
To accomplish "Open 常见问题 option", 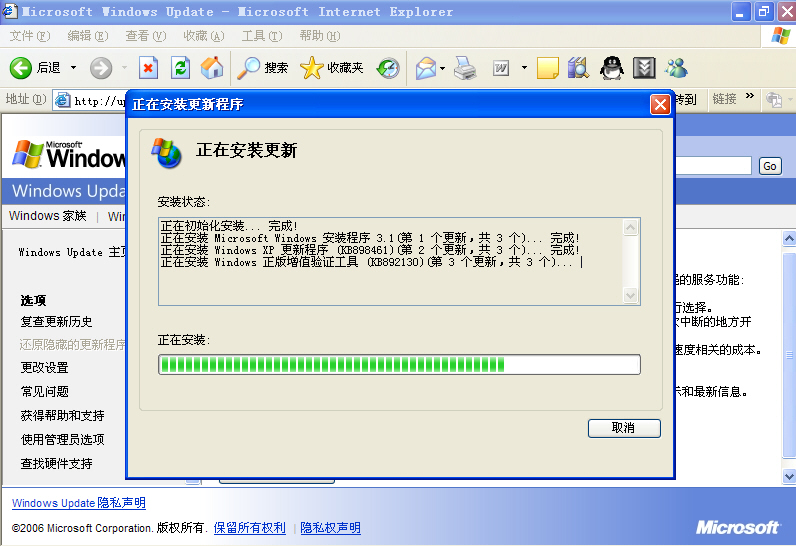I will click(x=44, y=391).
